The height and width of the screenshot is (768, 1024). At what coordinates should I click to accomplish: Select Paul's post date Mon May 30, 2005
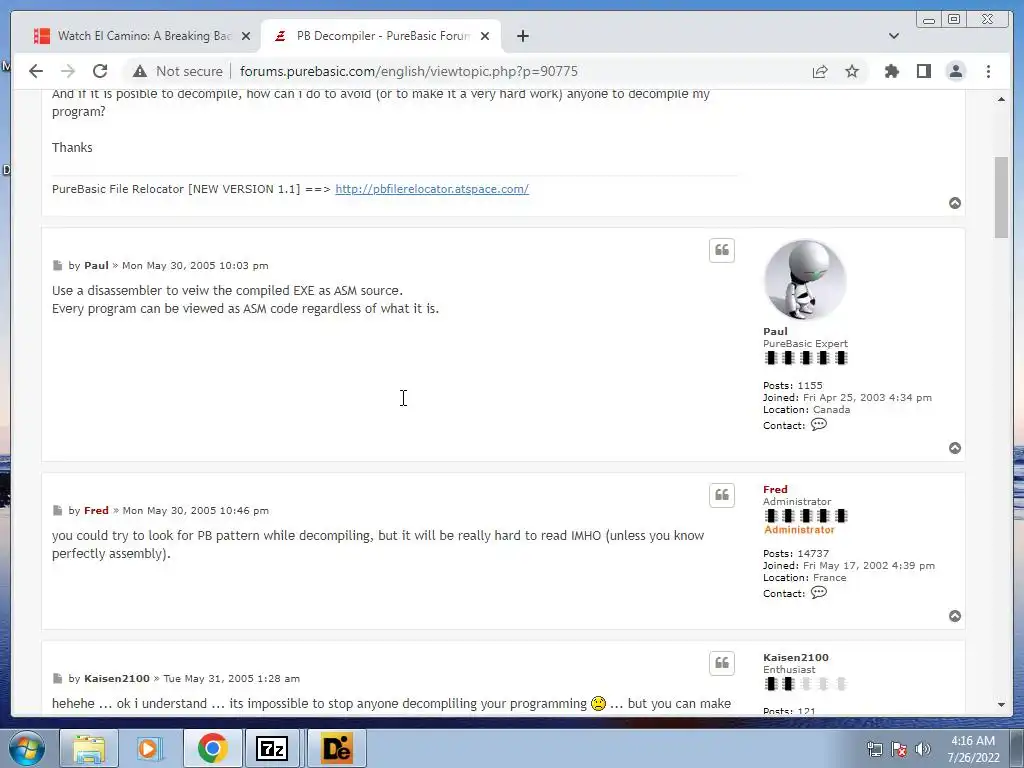point(195,265)
